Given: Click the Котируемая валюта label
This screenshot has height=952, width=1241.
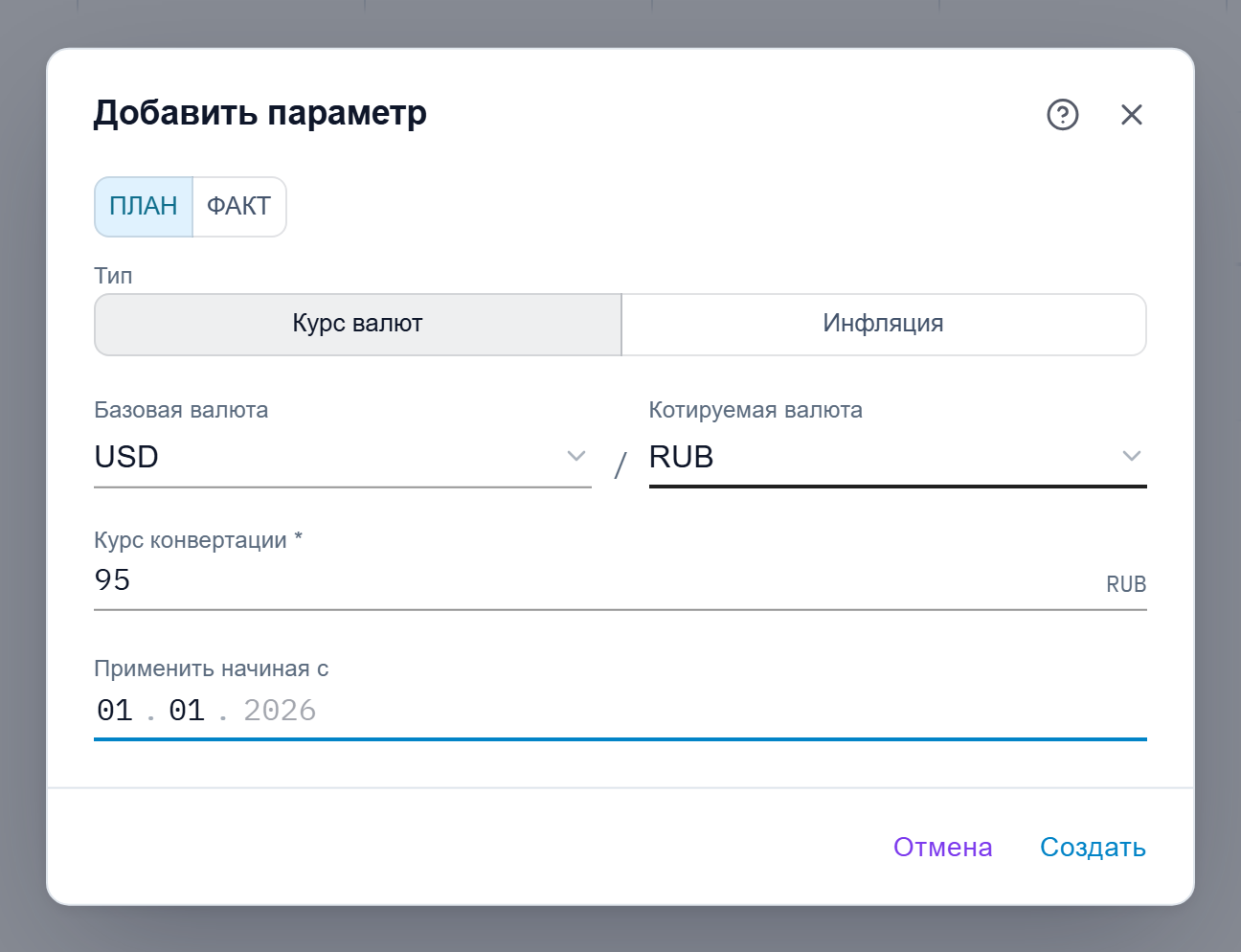Looking at the screenshot, I should 756,410.
